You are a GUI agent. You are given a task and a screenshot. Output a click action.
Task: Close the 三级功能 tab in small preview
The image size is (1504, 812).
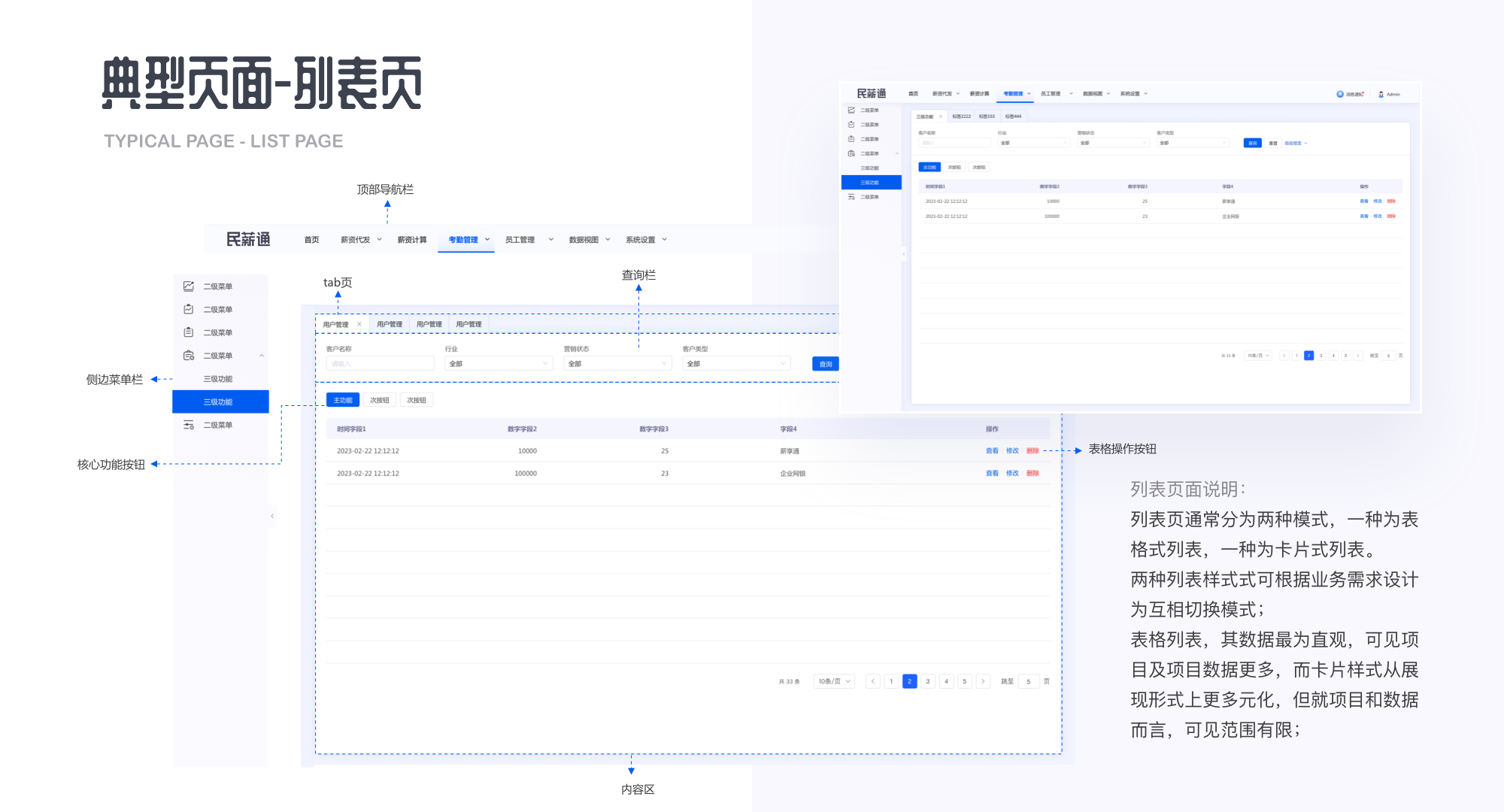(940, 117)
